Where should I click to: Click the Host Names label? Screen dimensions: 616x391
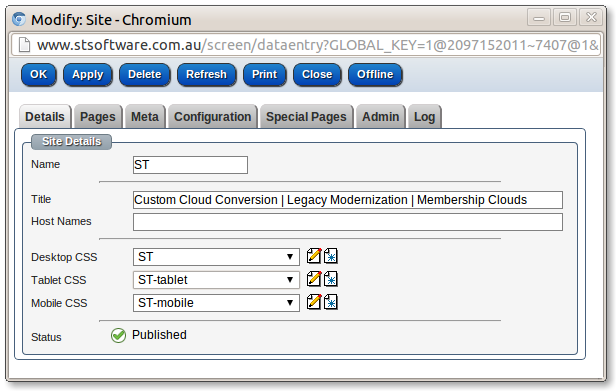point(61,221)
